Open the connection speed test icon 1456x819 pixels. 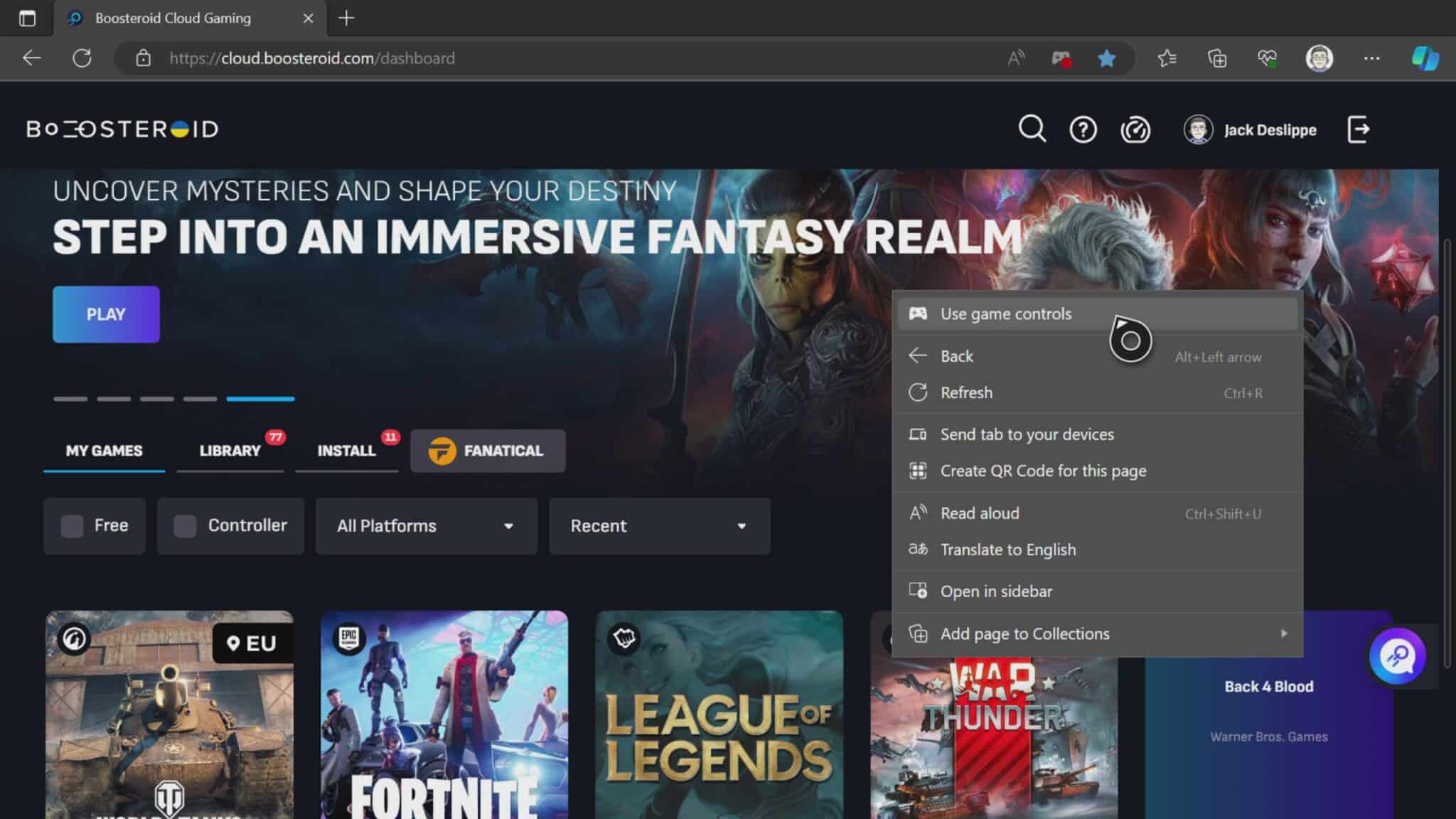(x=1135, y=129)
